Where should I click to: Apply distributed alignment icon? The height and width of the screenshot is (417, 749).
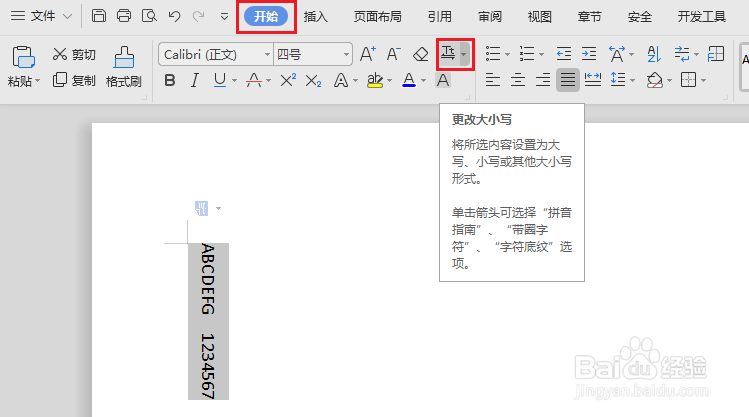tap(593, 80)
